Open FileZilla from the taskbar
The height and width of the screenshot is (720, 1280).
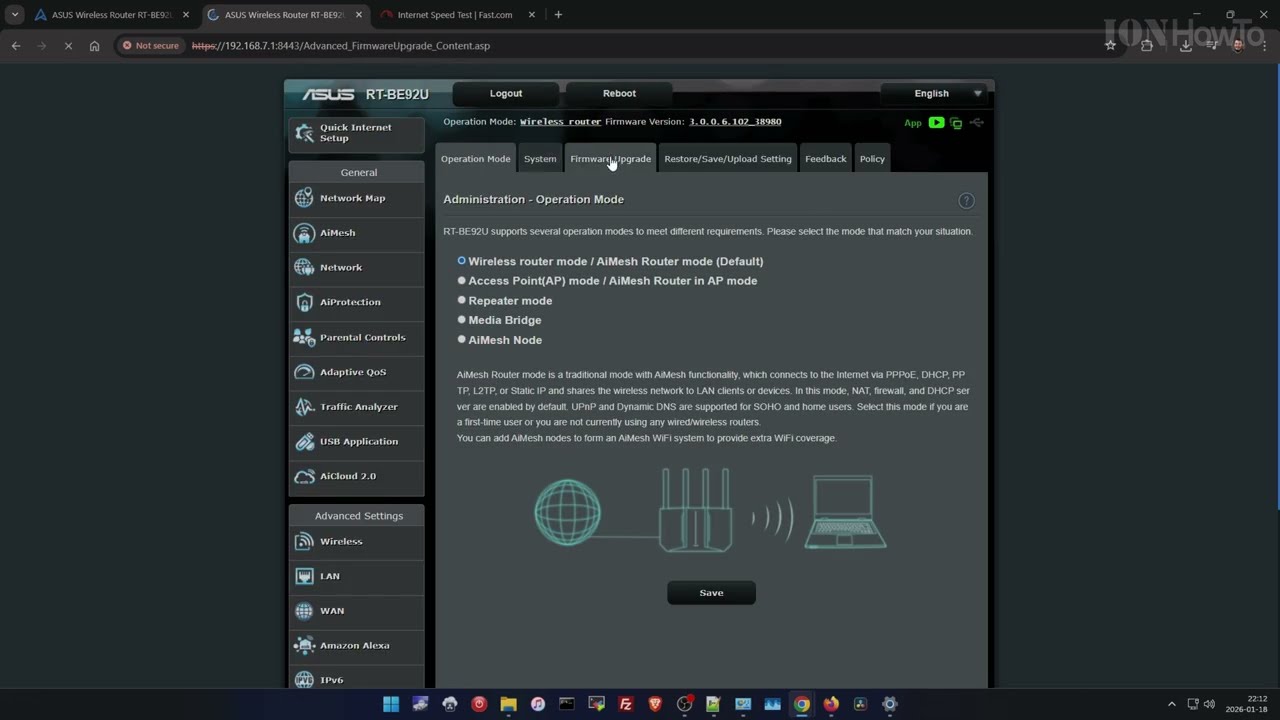point(626,704)
